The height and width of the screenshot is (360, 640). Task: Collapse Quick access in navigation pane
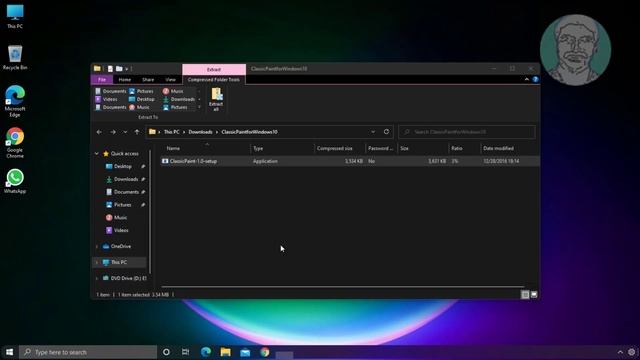coord(97,153)
